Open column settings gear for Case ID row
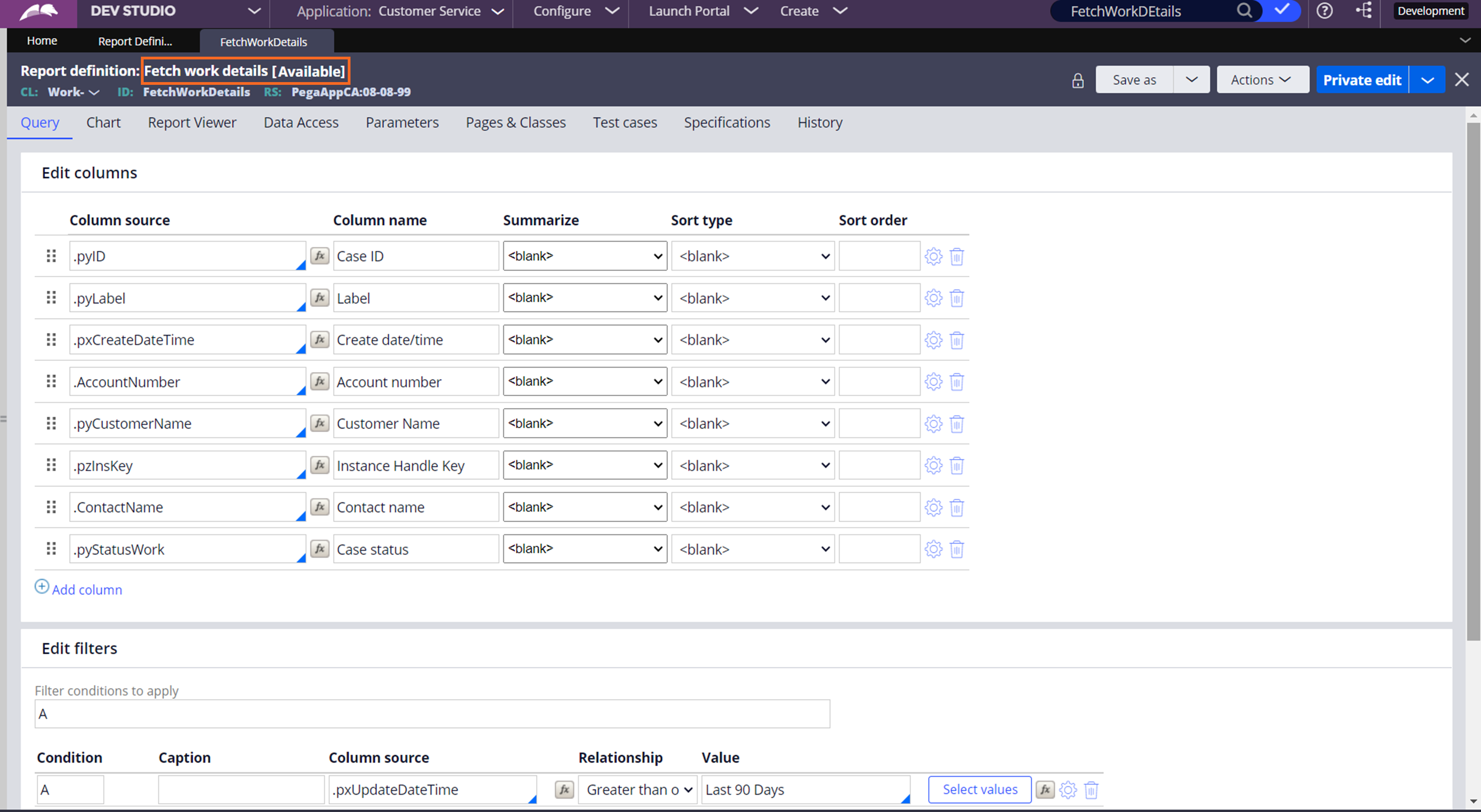 click(x=934, y=256)
